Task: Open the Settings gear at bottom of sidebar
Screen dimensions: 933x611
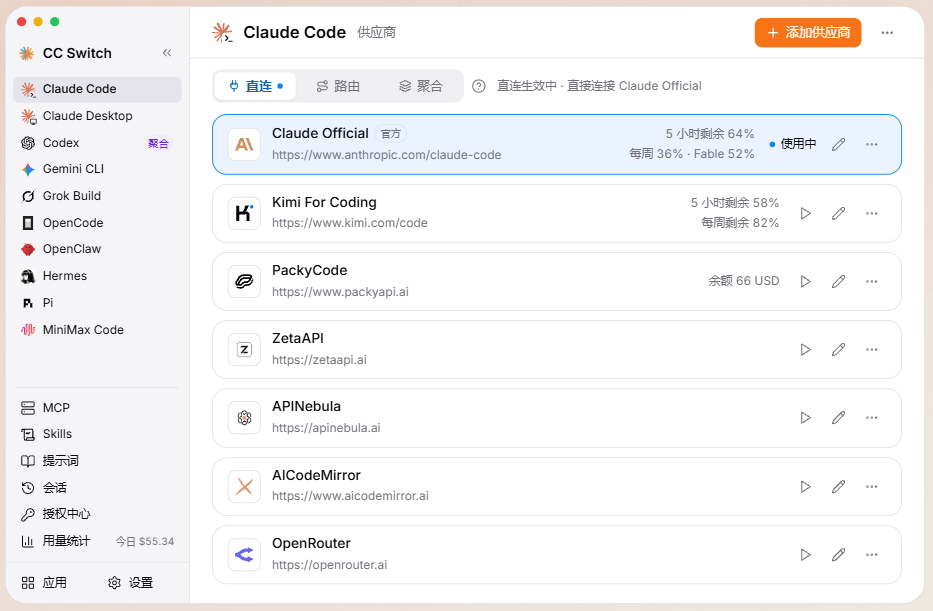Action: pyautogui.click(x=130, y=583)
